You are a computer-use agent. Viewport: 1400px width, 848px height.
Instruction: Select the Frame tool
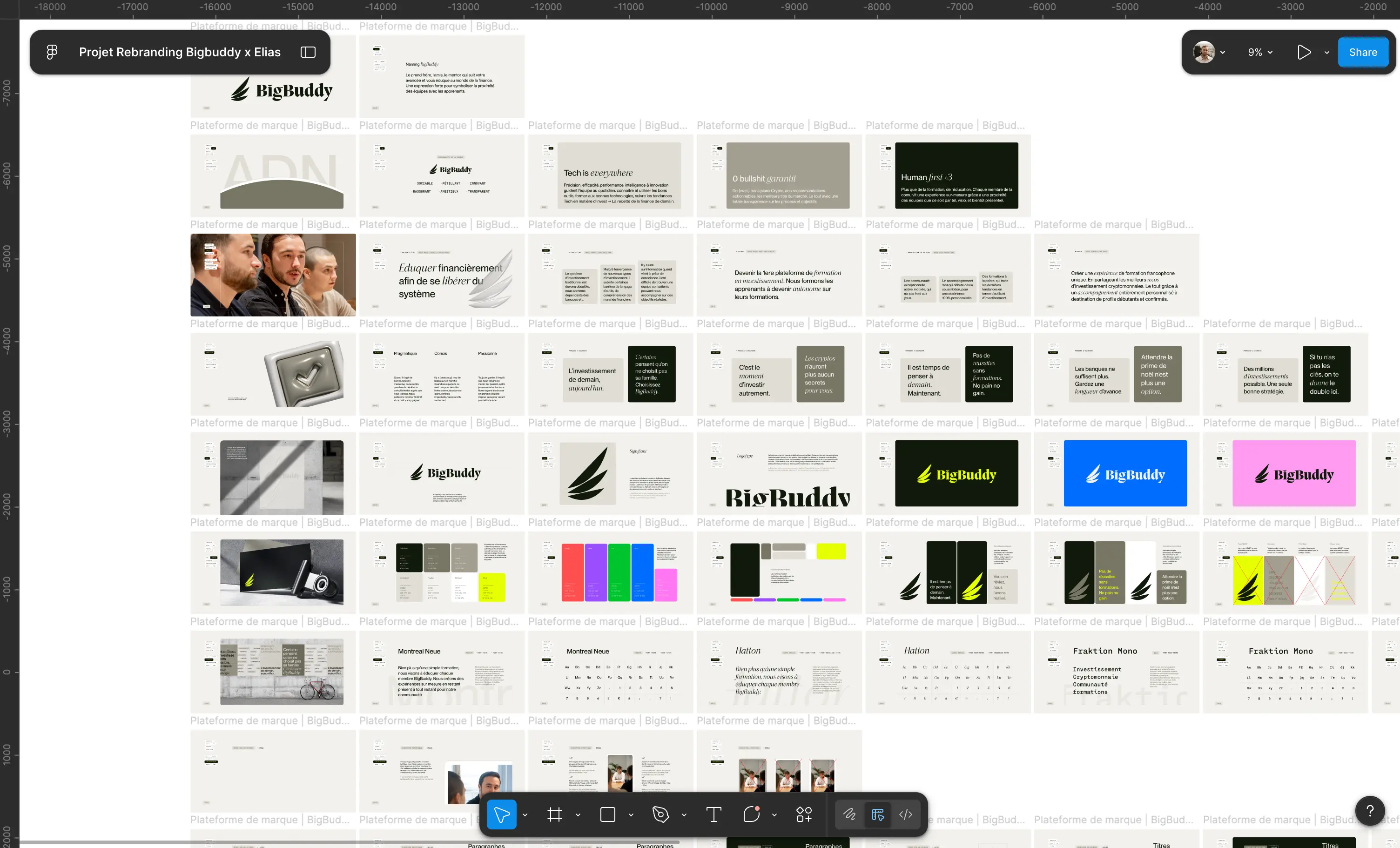click(x=554, y=814)
